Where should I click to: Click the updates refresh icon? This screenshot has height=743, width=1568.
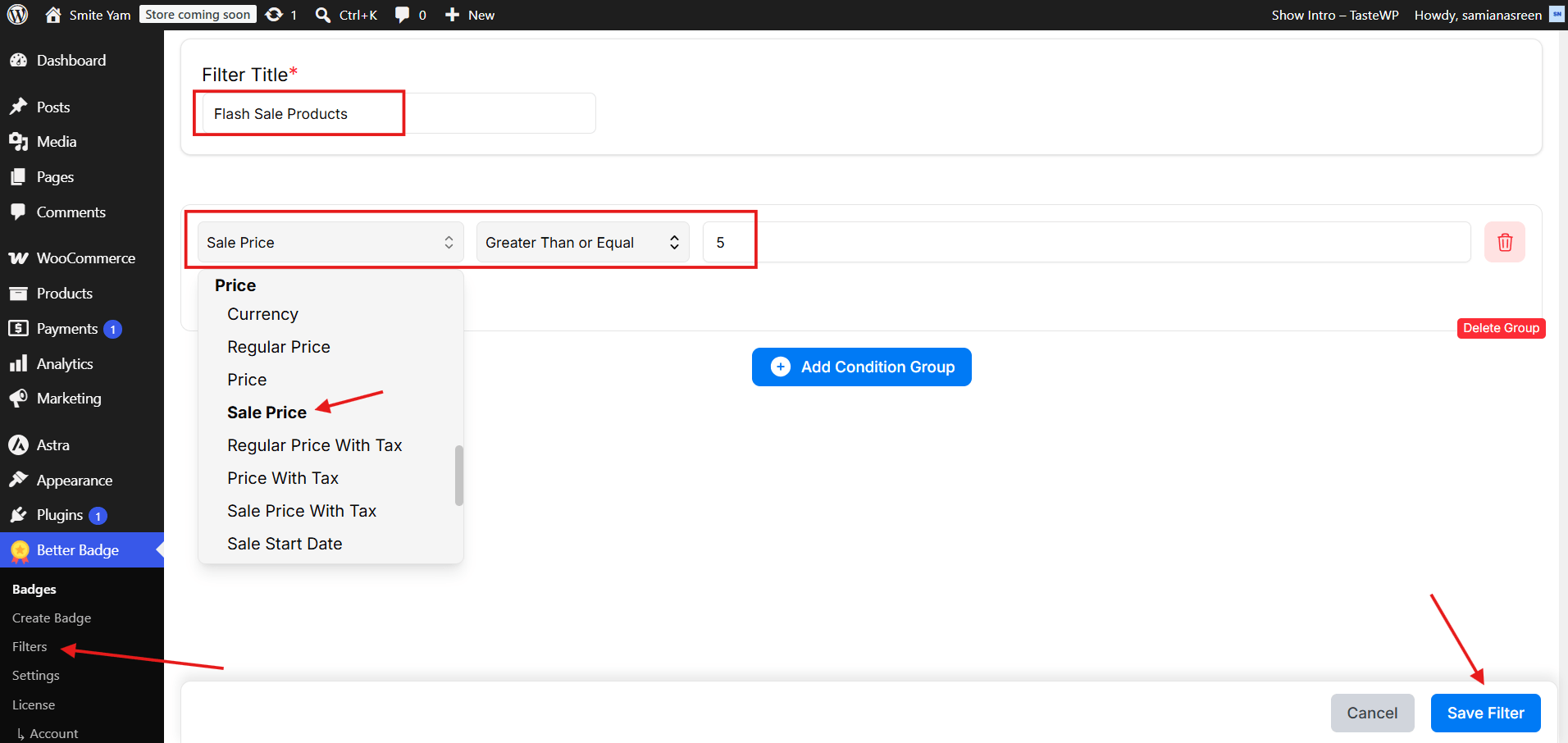(274, 15)
